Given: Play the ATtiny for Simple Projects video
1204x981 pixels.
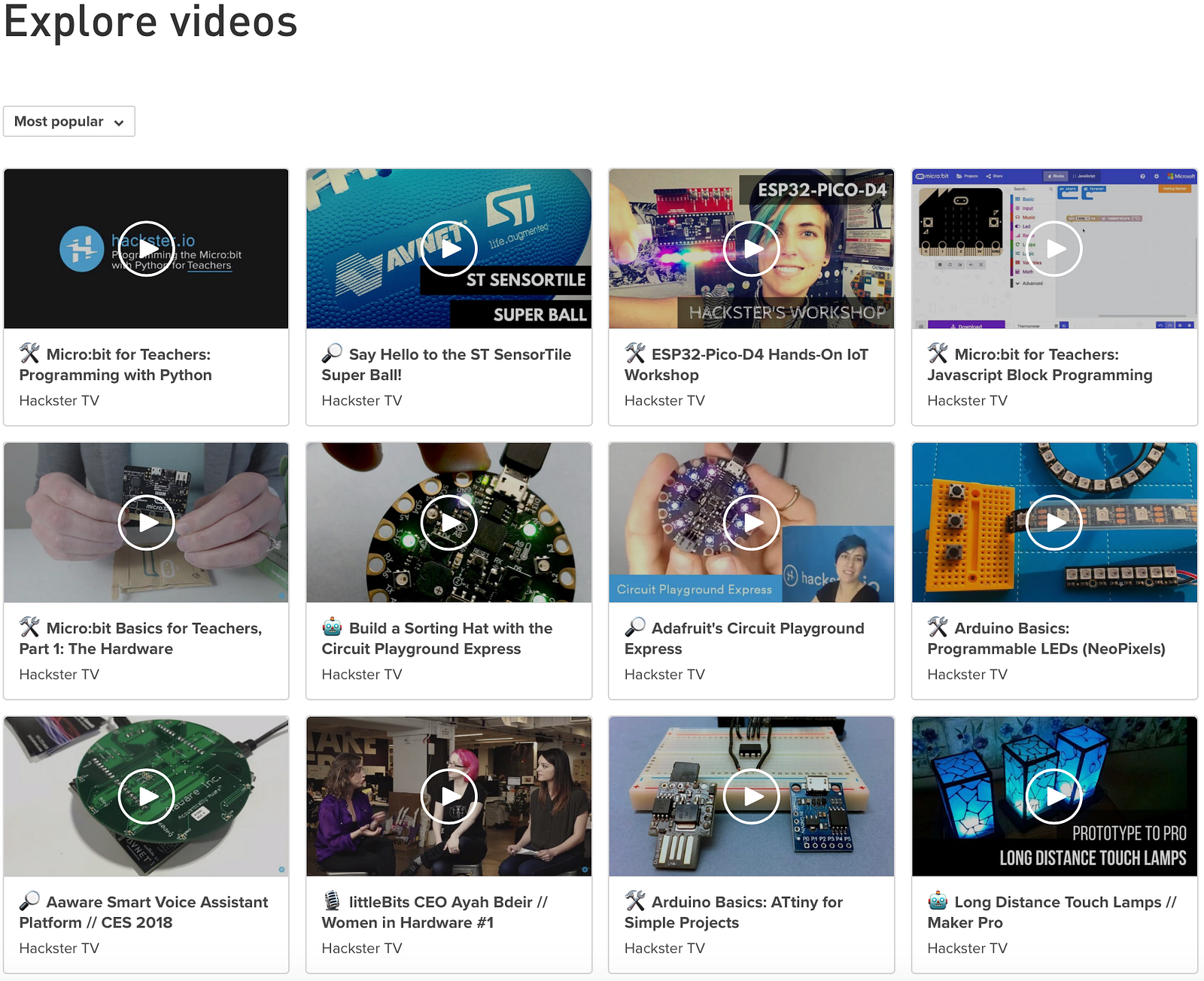Looking at the screenshot, I should click(752, 797).
